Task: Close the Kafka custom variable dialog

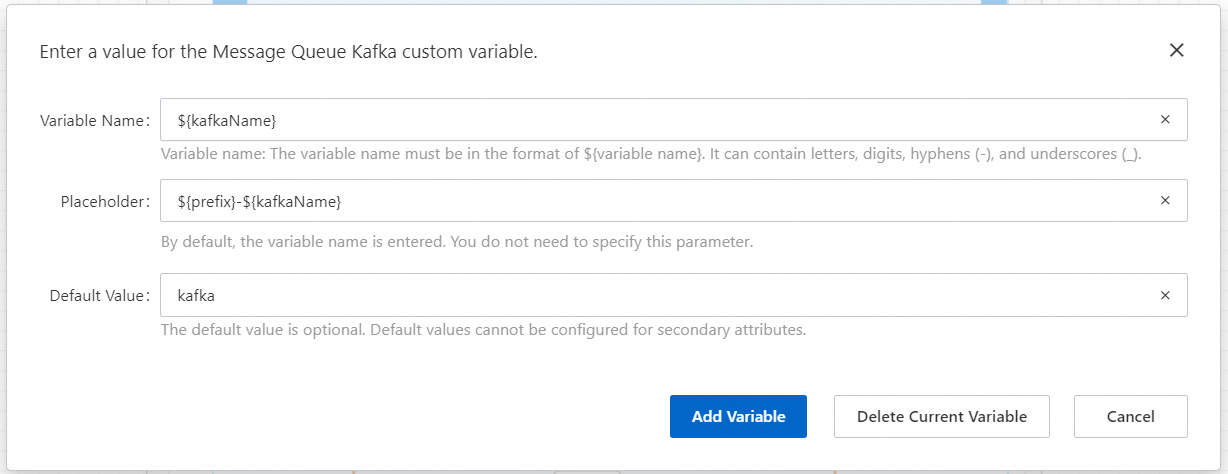Action: (1176, 51)
